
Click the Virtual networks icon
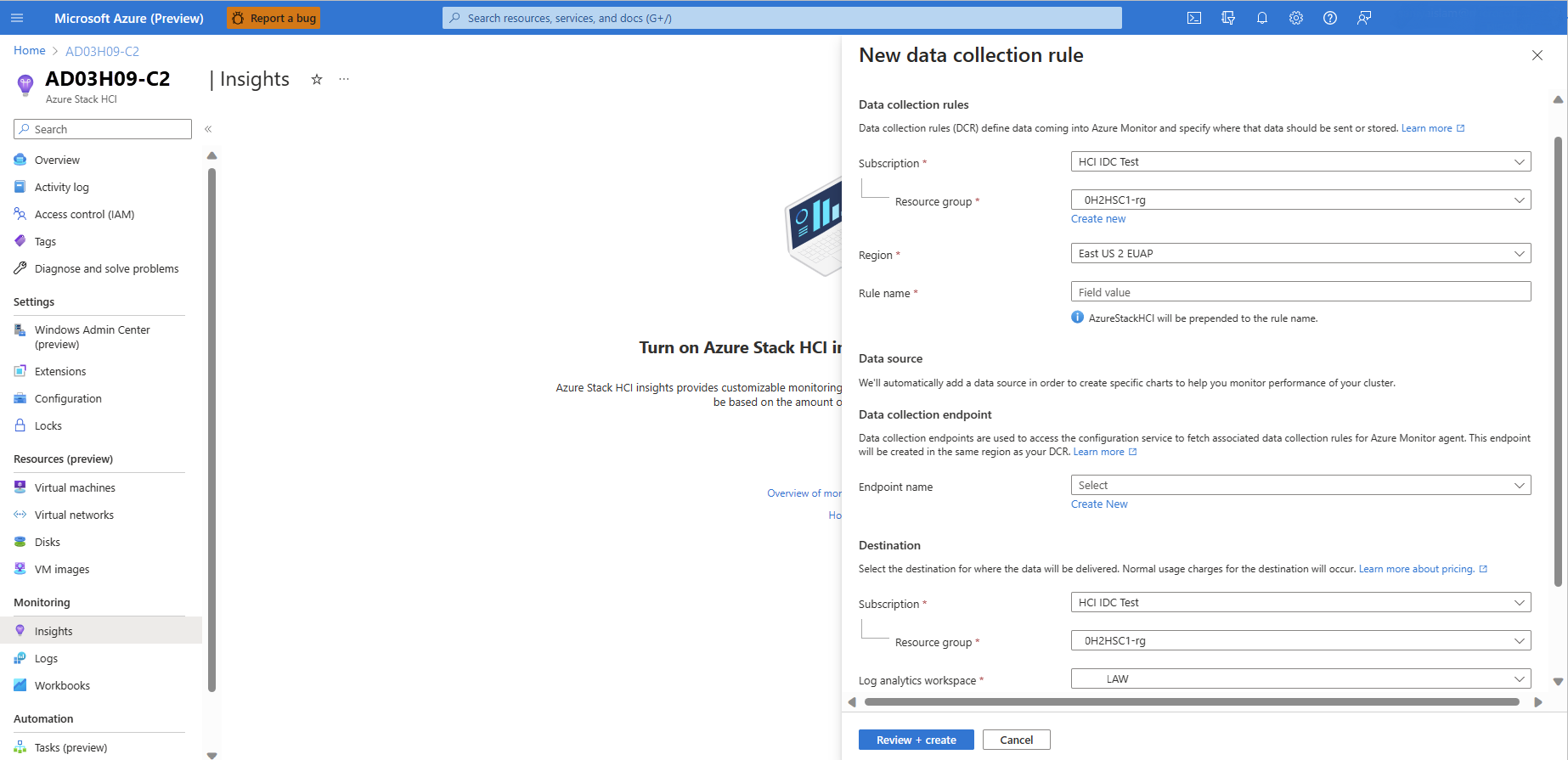click(20, 515)
